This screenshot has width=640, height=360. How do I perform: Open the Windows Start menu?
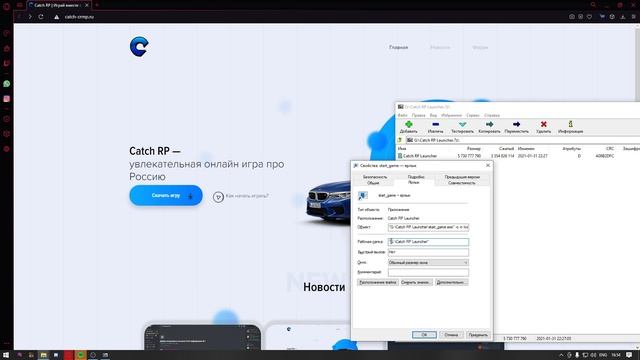click(6, 355)
